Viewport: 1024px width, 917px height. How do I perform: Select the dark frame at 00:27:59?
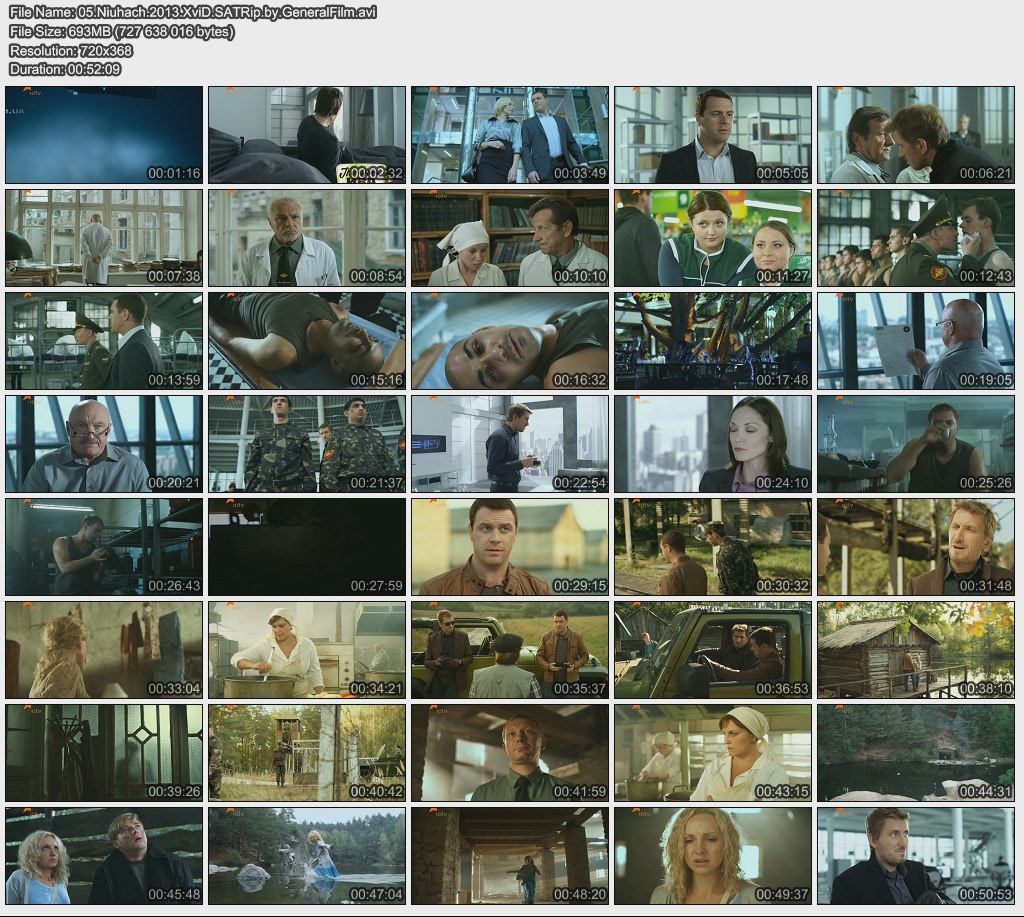pyautogui.click(x=307, y=547)
